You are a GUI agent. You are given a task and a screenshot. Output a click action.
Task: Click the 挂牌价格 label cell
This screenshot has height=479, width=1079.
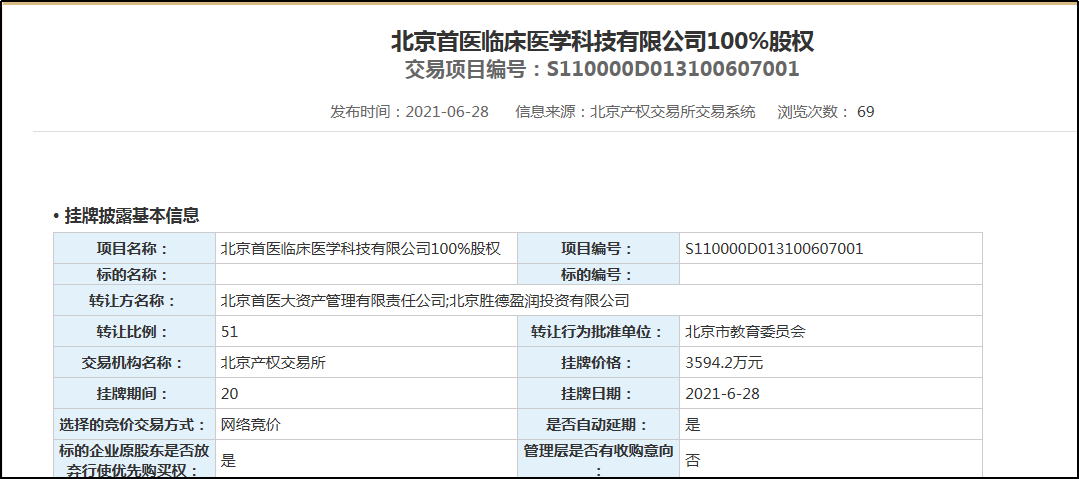[x=597, y=363]
